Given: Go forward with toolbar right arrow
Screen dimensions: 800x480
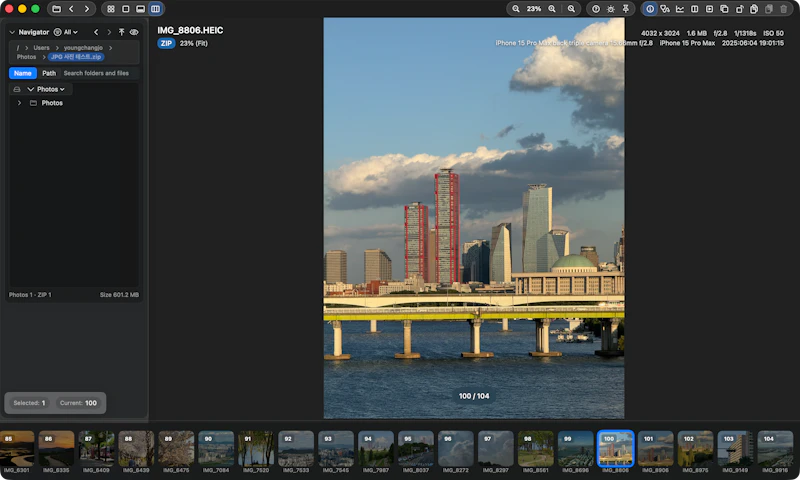Looking at the screenshot, I should [87, 9].
